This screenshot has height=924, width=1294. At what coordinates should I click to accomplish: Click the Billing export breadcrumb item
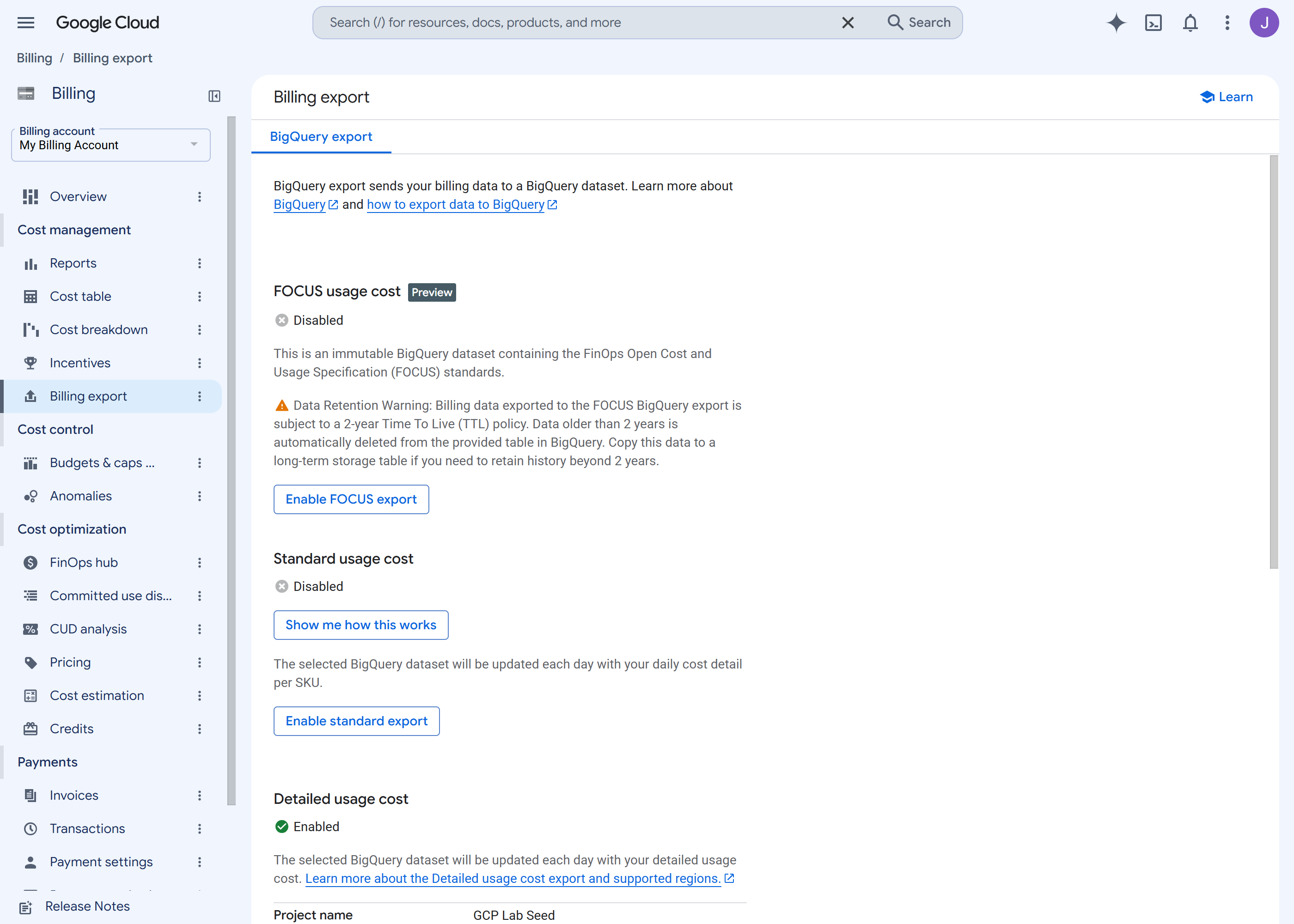113,58
